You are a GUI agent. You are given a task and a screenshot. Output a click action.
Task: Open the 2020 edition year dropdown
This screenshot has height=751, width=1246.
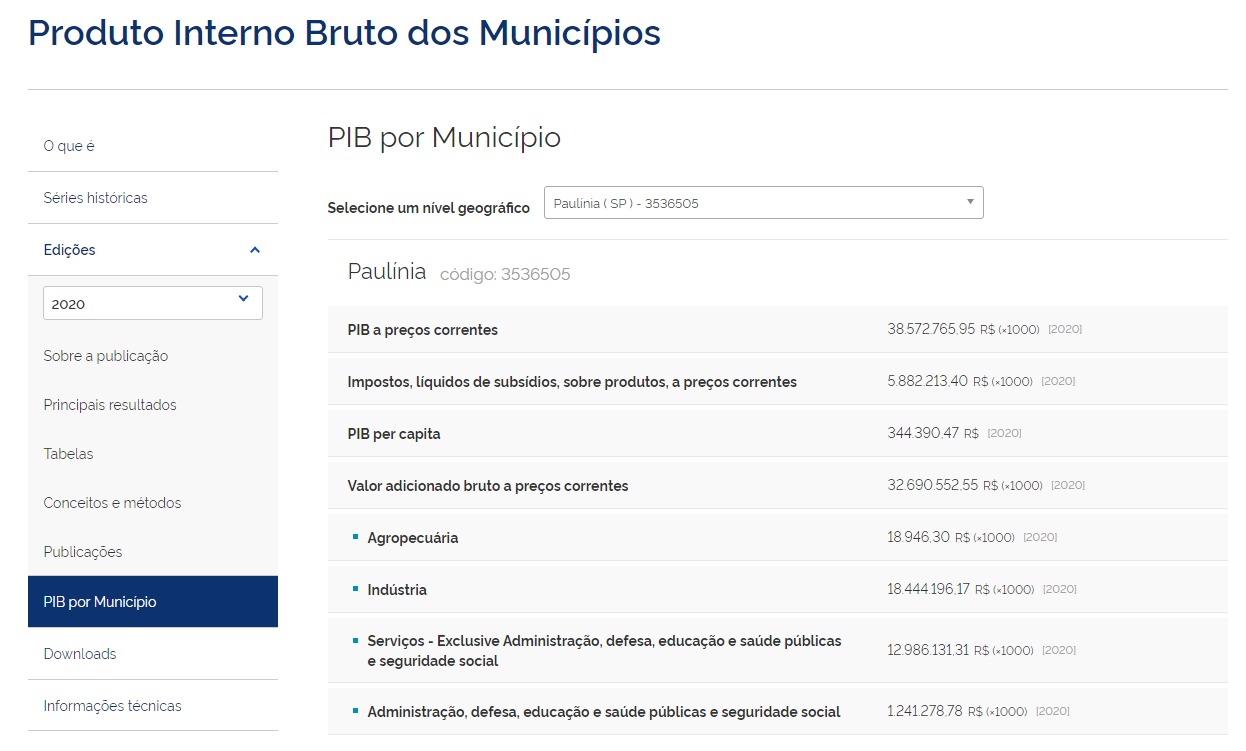(x=153, y=303)
